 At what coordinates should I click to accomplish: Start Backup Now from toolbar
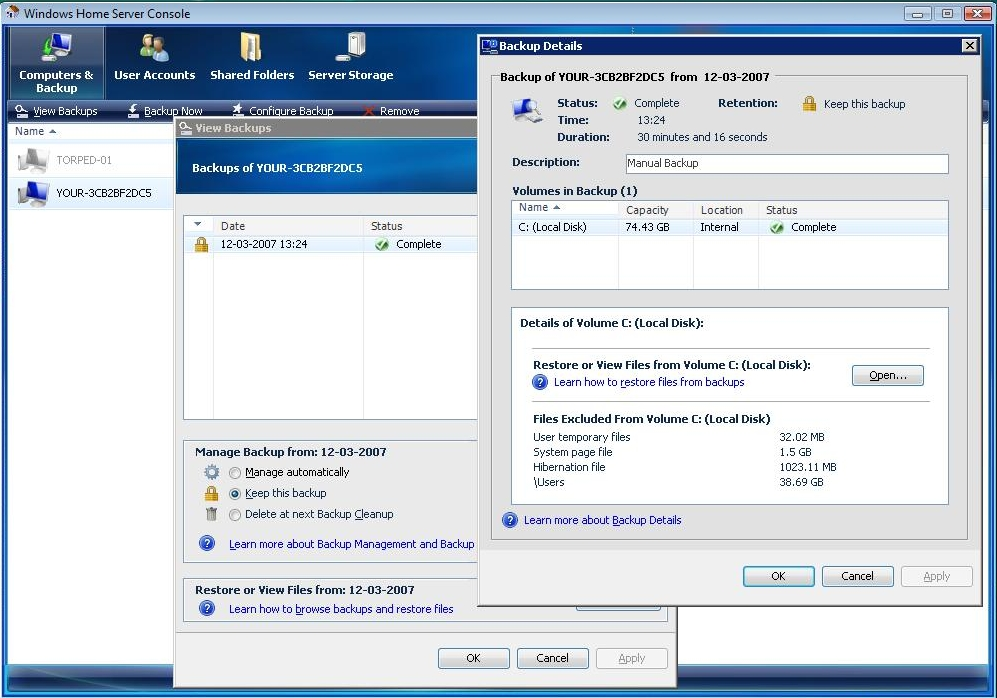(165, 111)
